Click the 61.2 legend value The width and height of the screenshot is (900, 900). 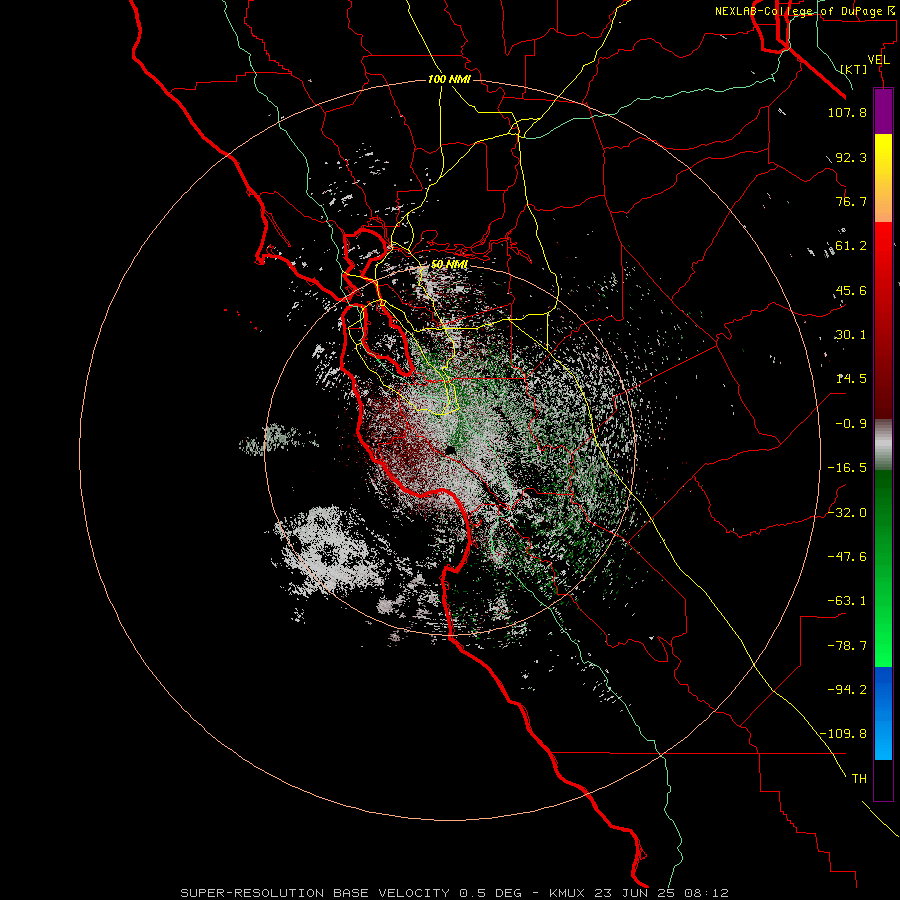click(851, 246)
